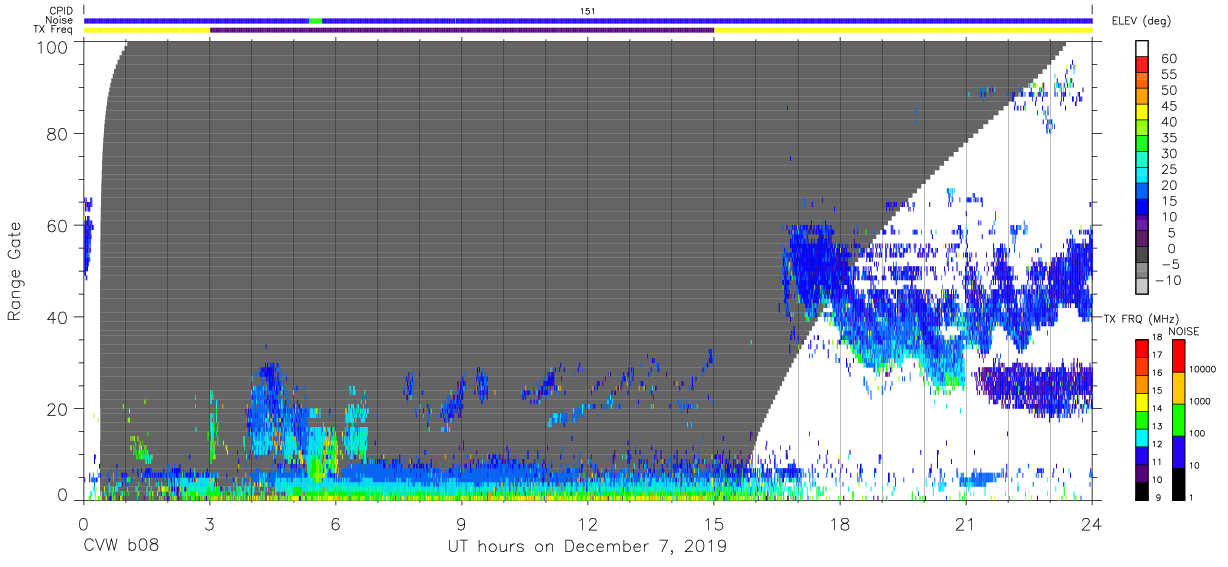
Task: Click the Range Gate axis title
Action: click(14, 271)
